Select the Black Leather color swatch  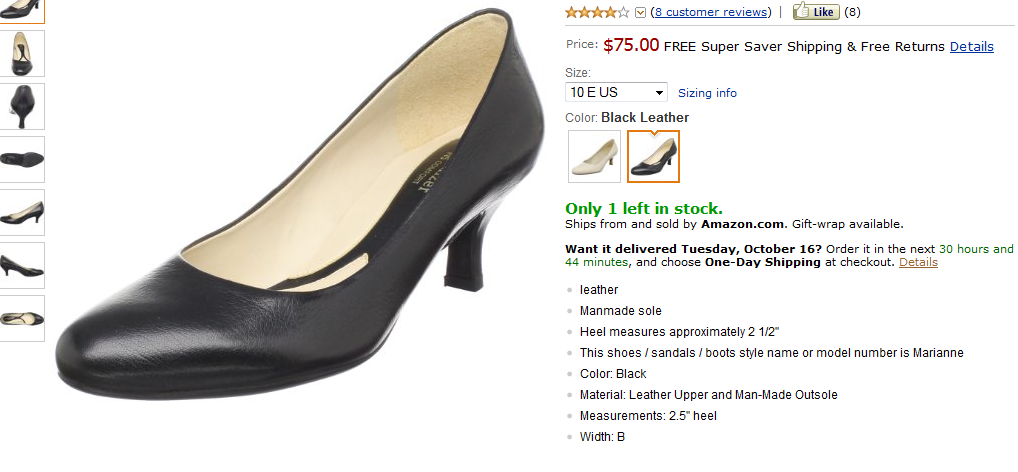click(x=653, y=156)
